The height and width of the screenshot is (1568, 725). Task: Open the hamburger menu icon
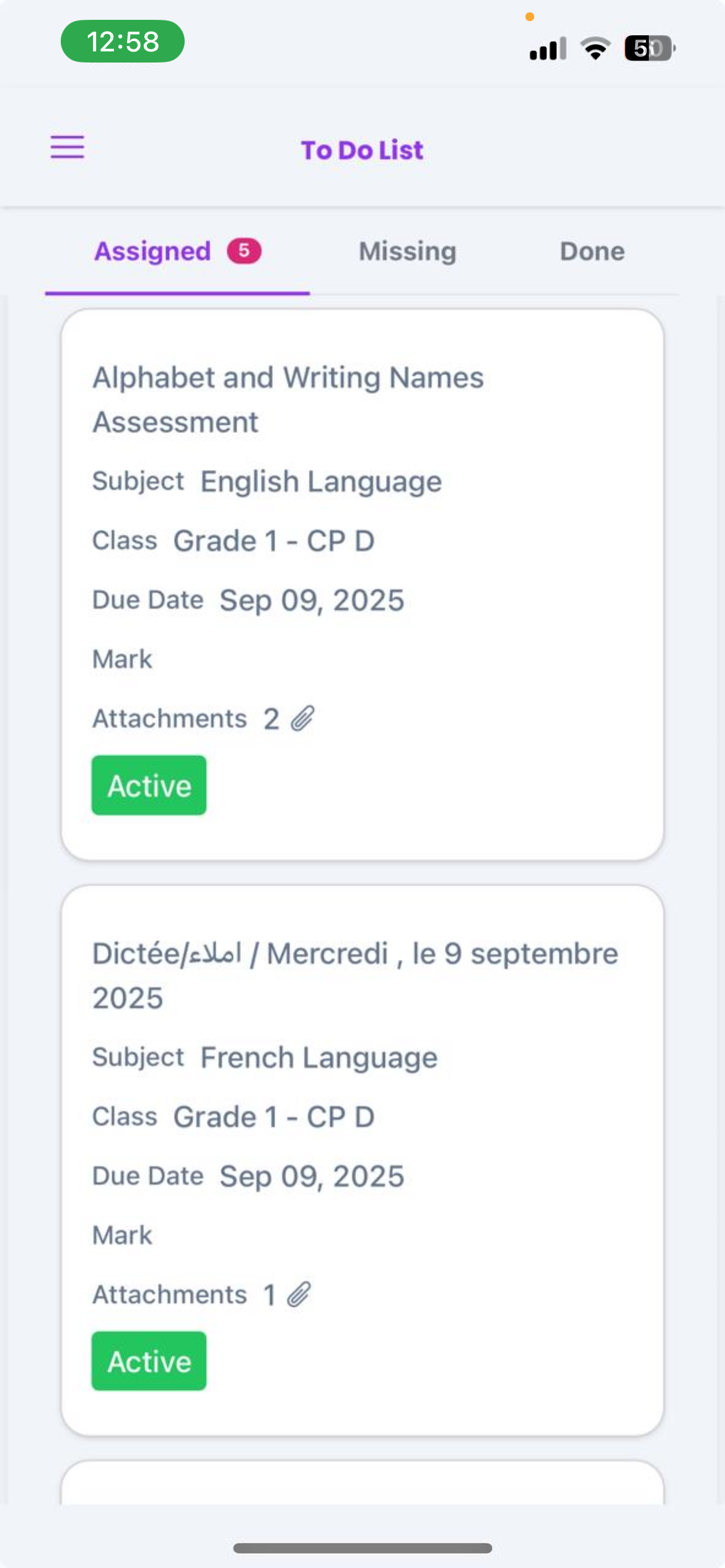pos(67,147)
